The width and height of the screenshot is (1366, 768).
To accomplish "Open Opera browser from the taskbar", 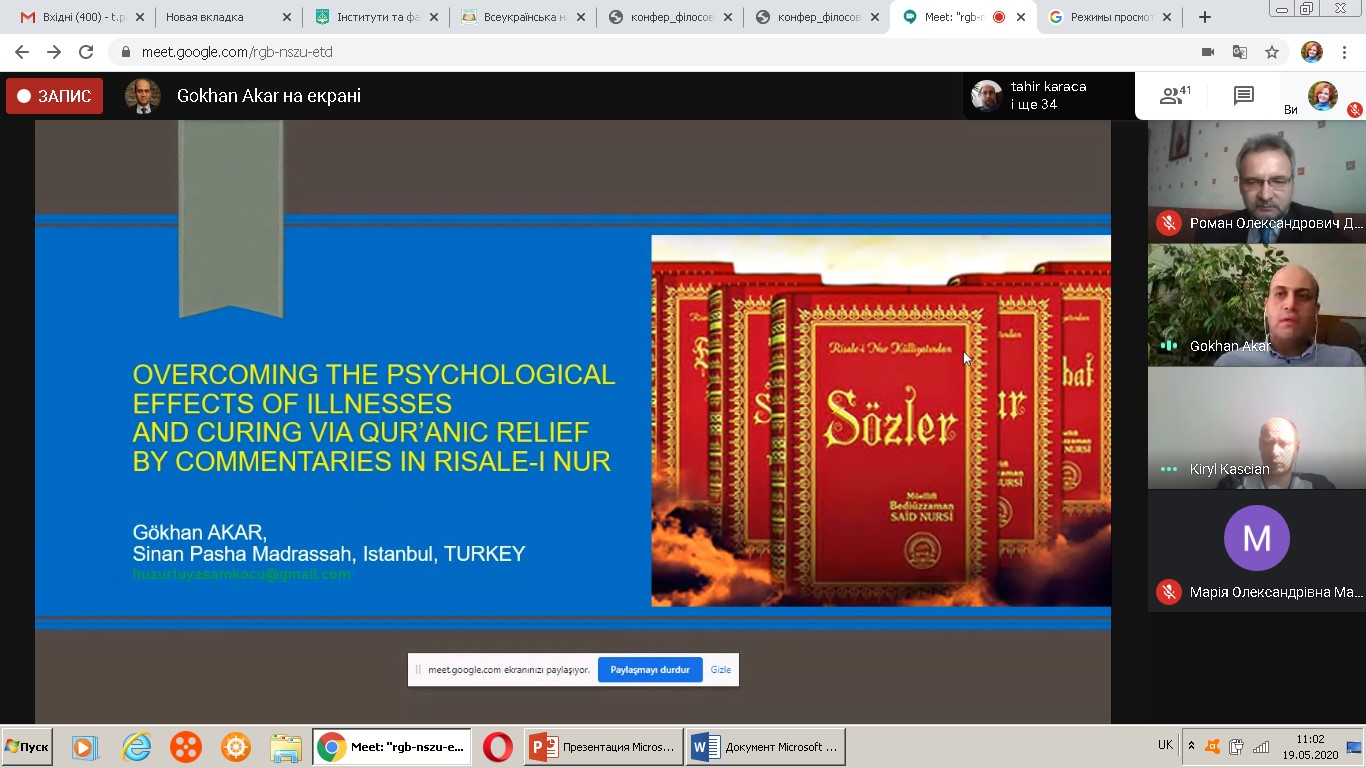I will pyautogui.click(x=497, y=747).
